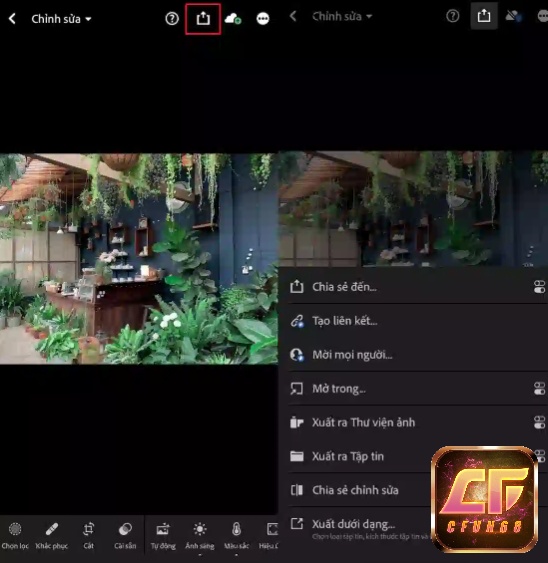548x563 pixels.
Task: Expand the Chỉnh sửa dropdown in left screen
Action: click(x=61, y=19)
